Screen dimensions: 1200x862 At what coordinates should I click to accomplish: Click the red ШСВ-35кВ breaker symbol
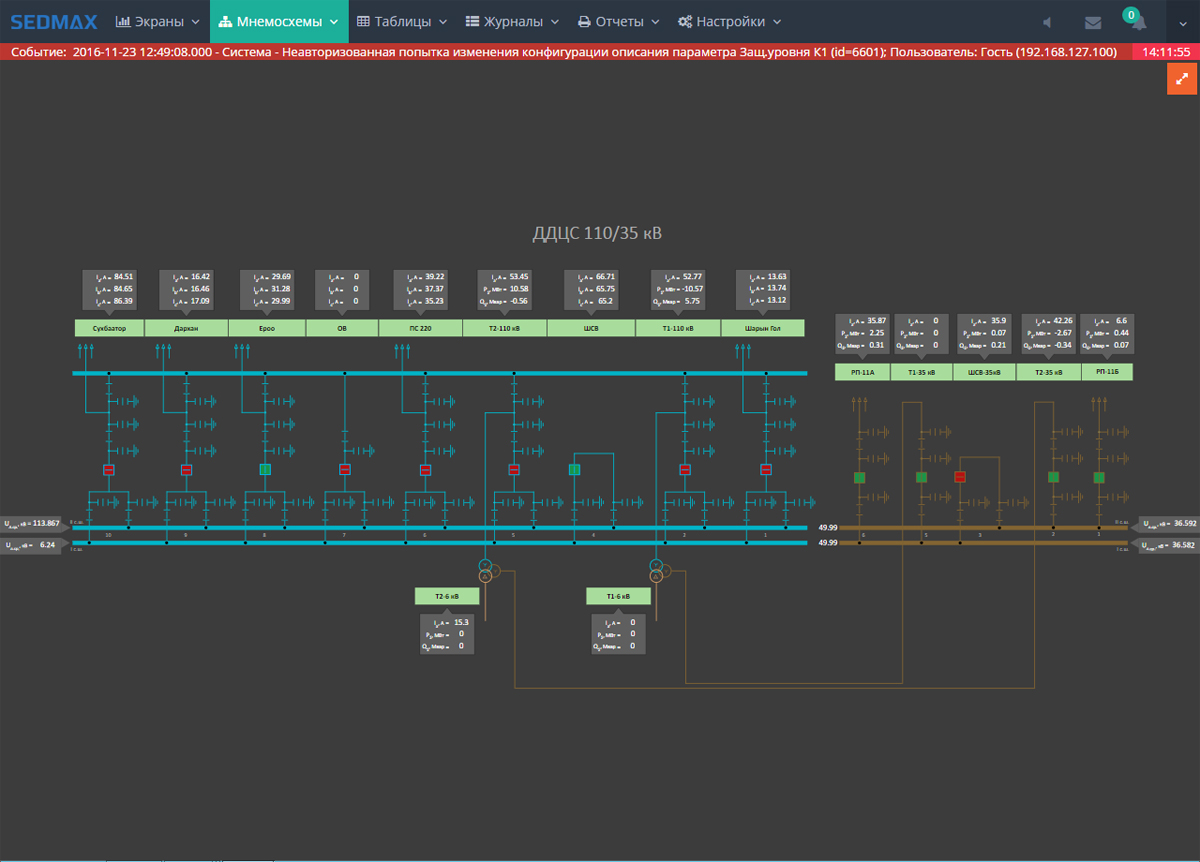pos(960,477)
